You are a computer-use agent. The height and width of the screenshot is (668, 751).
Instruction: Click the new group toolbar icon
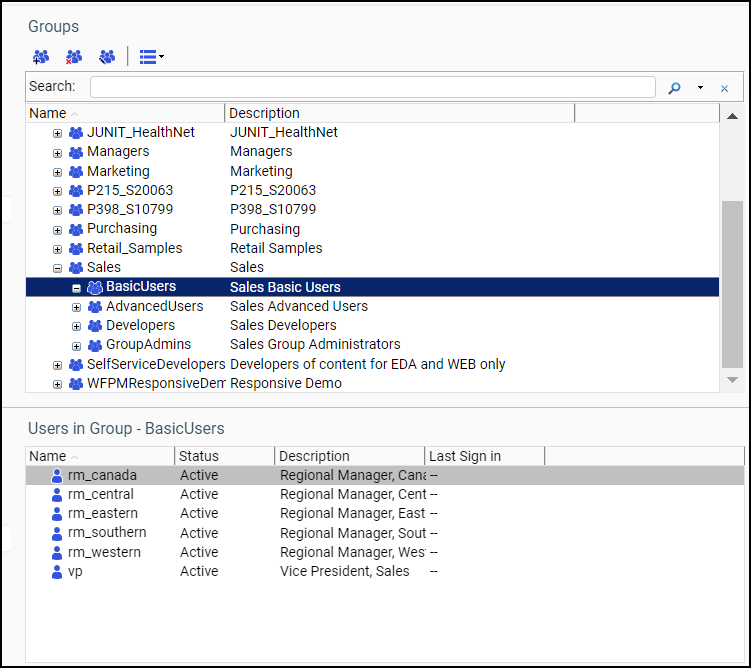[x=41, y=57]
